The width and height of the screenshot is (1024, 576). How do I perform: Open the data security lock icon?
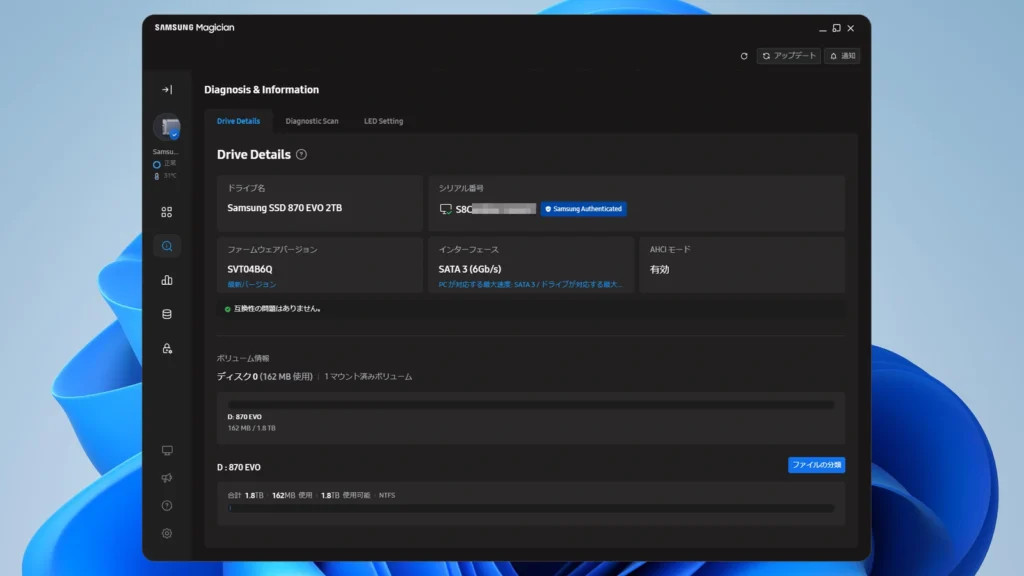pos(167,348)
